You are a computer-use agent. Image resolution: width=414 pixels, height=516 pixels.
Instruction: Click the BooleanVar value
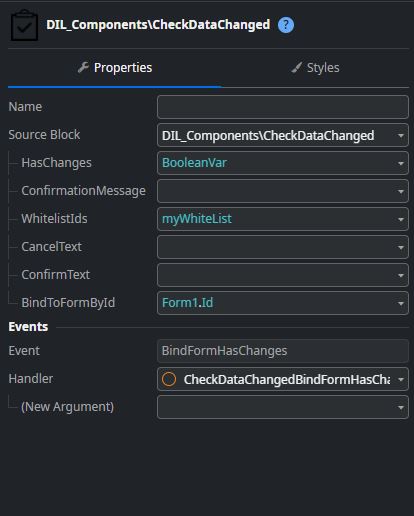[x=194, y=163]
